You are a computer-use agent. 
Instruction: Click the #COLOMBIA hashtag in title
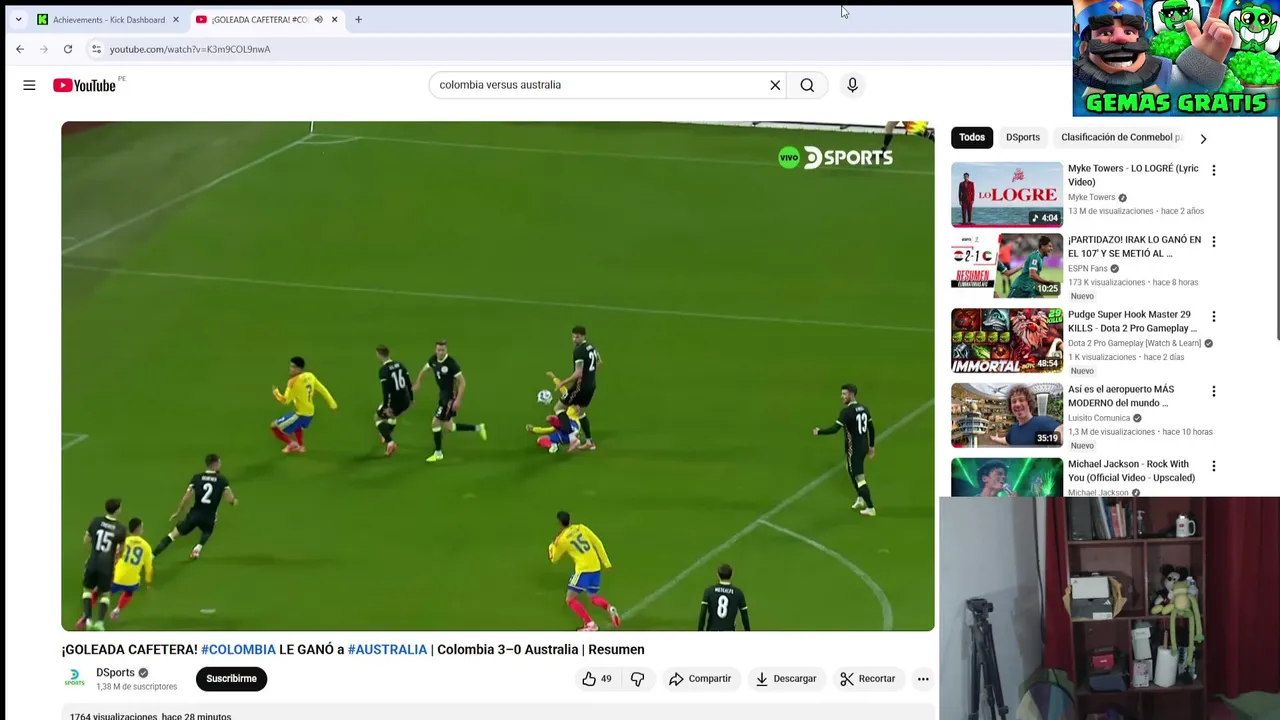pyautogui.click(x=238, y=650)
